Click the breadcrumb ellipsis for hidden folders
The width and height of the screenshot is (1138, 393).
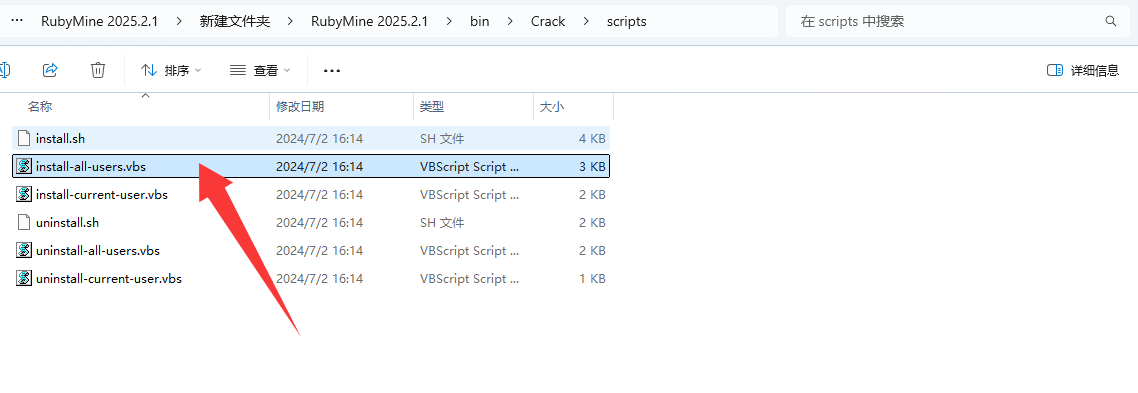pos(18,21)
